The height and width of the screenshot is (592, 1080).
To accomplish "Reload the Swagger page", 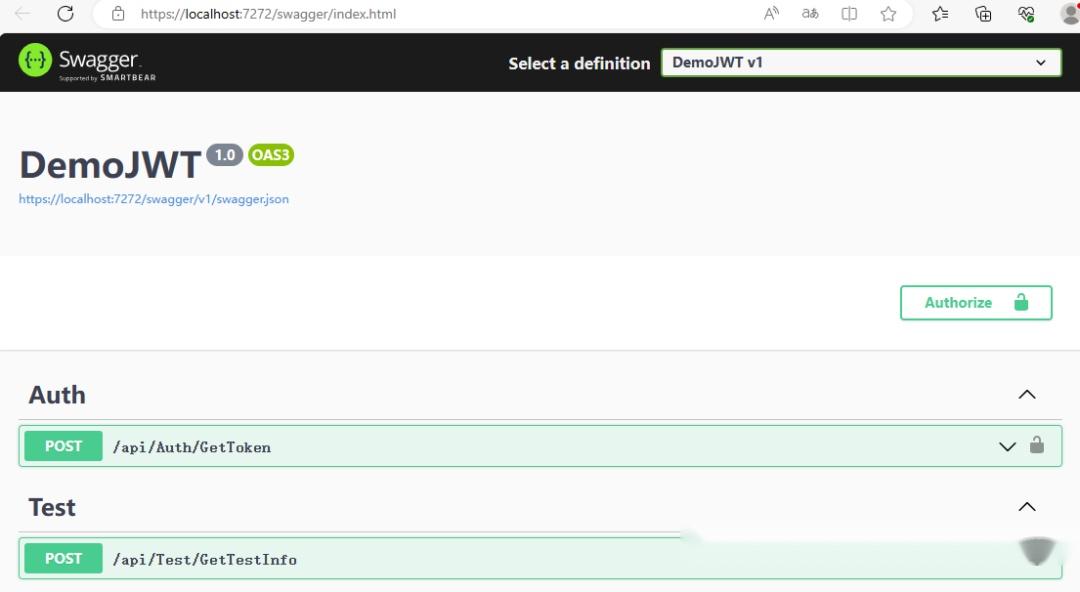I will [x=65, y=13].
